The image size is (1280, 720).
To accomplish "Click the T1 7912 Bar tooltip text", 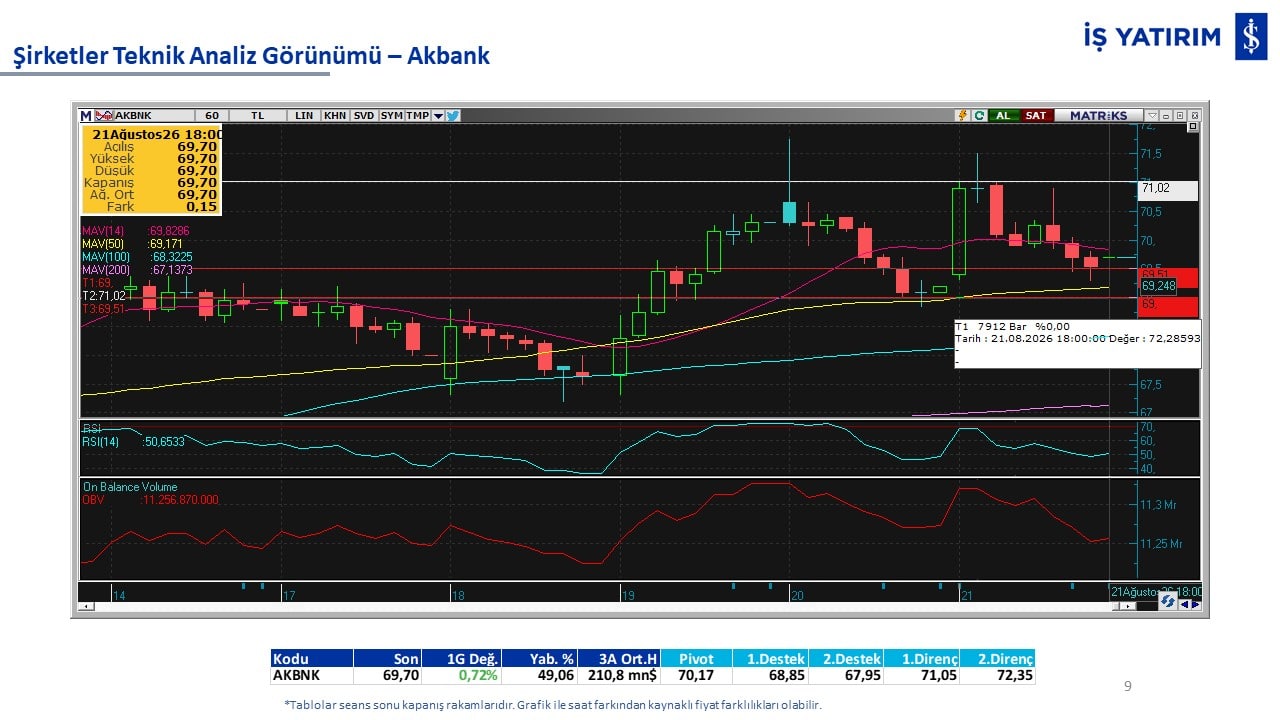I will click(1012, 326).
